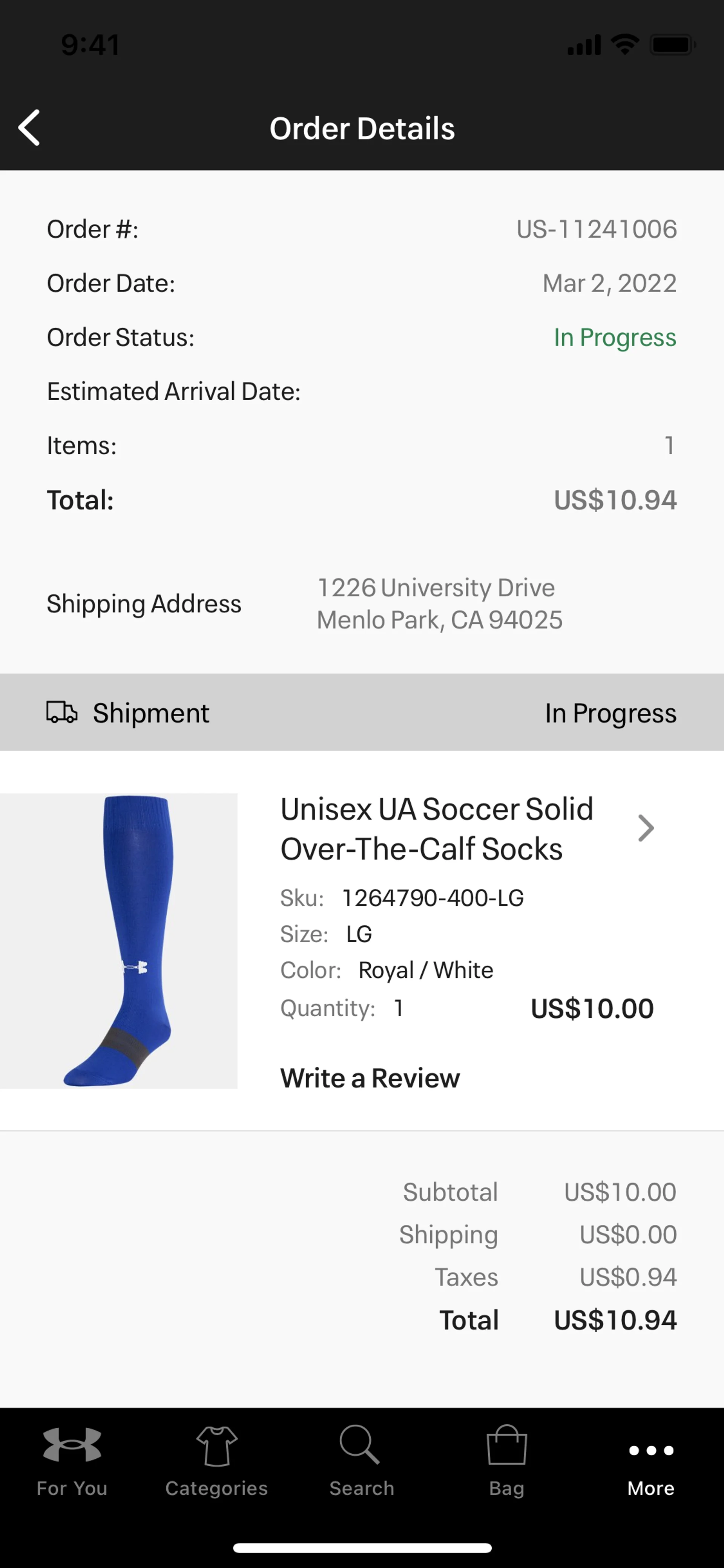Tap the More three-dots icon

(651, 1450)
